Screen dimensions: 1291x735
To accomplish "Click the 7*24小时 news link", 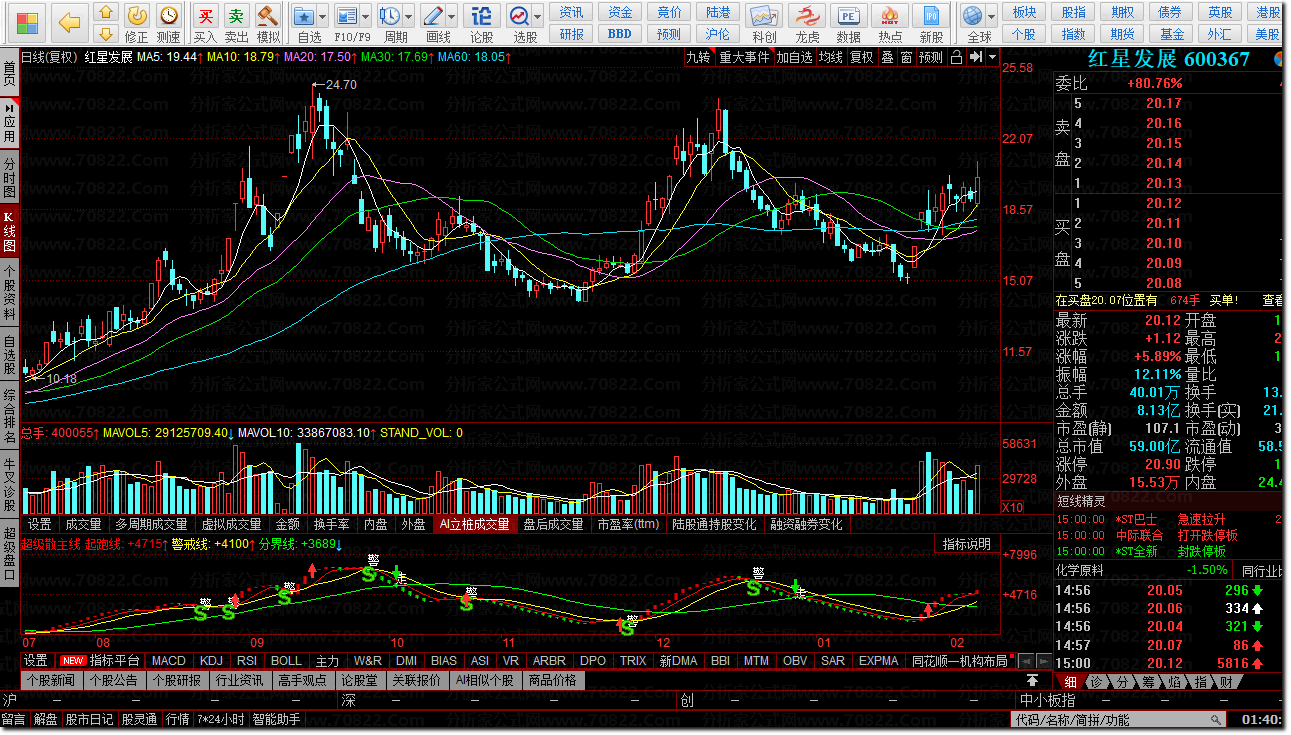I will coord(219,719).
